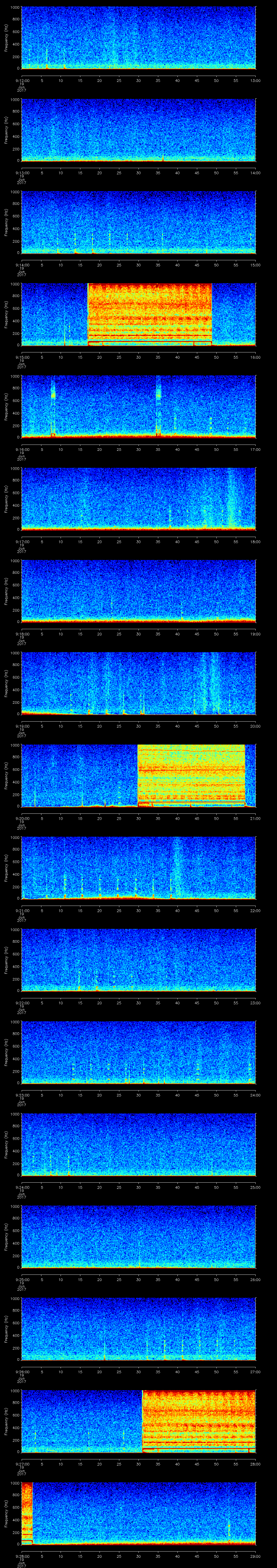Click the Frequency (Hz) axis label of the top spectrogram
277x1568 pixels.
click(x=6, y=38)
